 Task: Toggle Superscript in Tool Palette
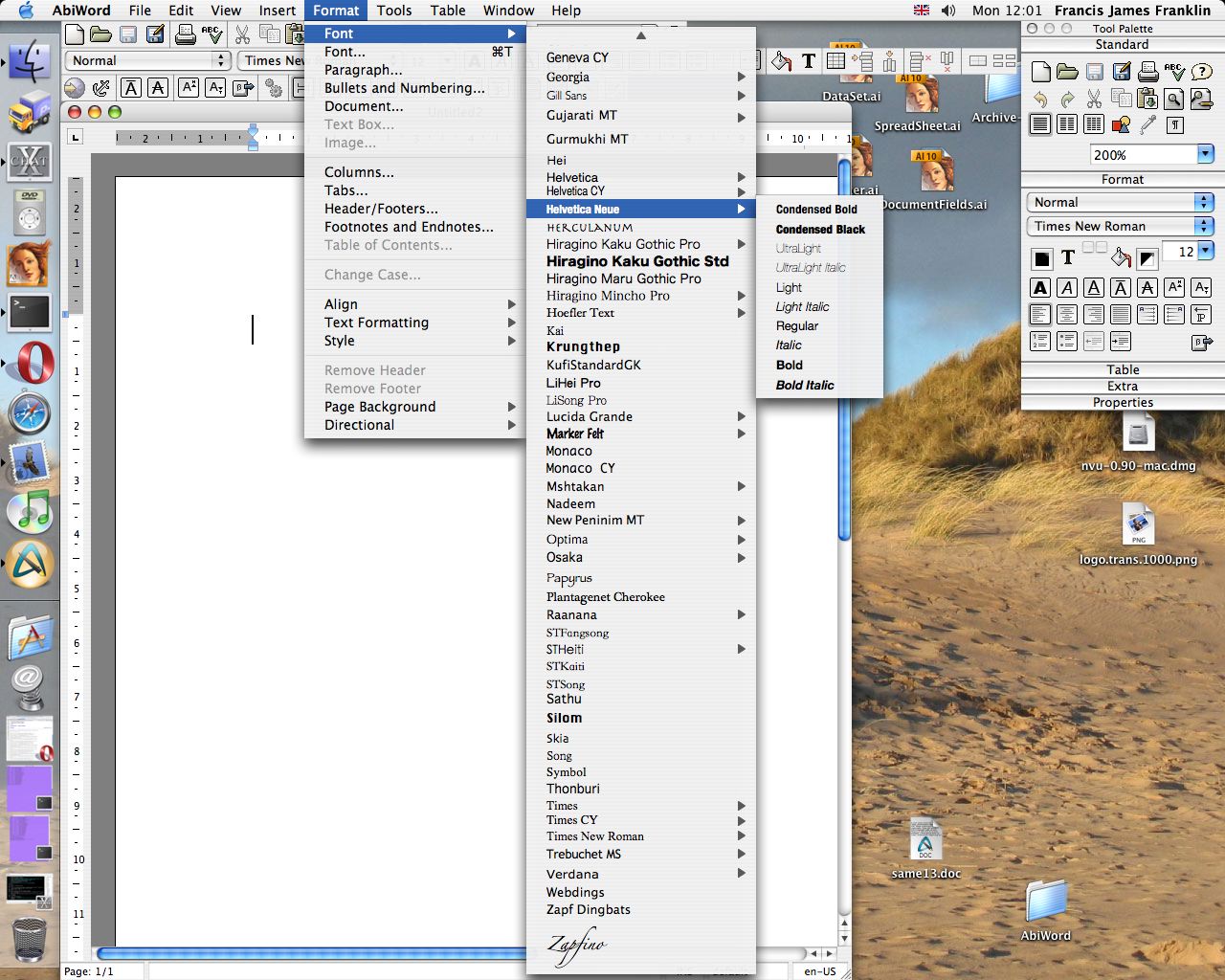1173,286
